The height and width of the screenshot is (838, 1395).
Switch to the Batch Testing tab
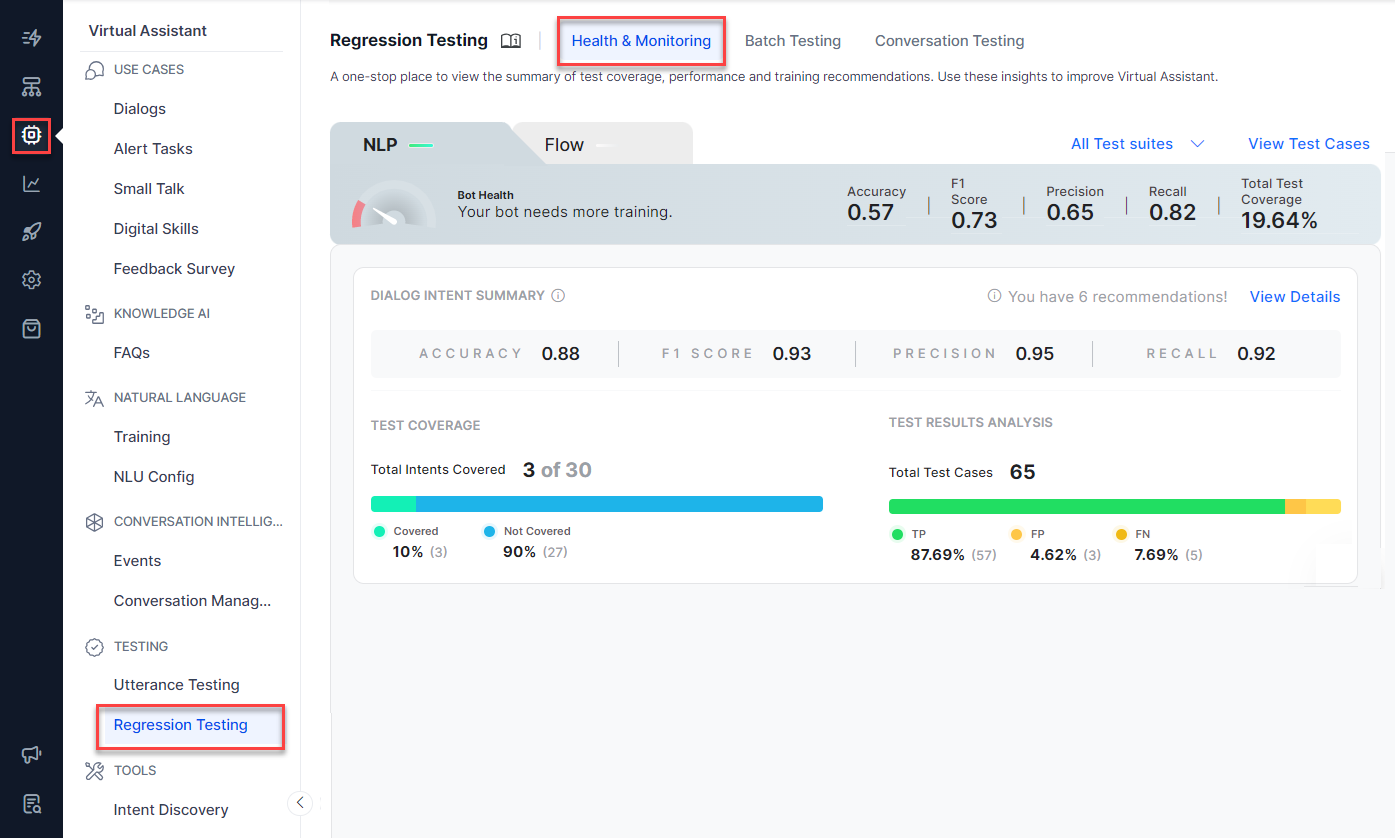(x=792, y=41)
